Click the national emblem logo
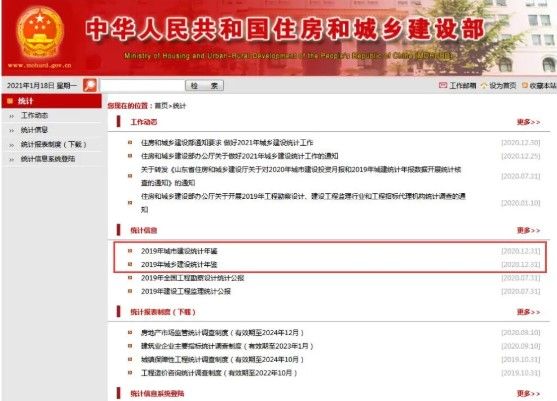This screenshot has height=401, width=557. click(x=40, y=33)
